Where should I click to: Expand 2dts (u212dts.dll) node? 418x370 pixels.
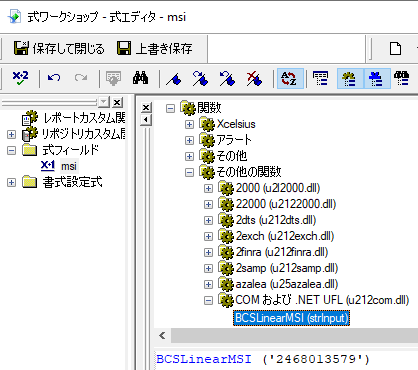[x=208, y=220]
